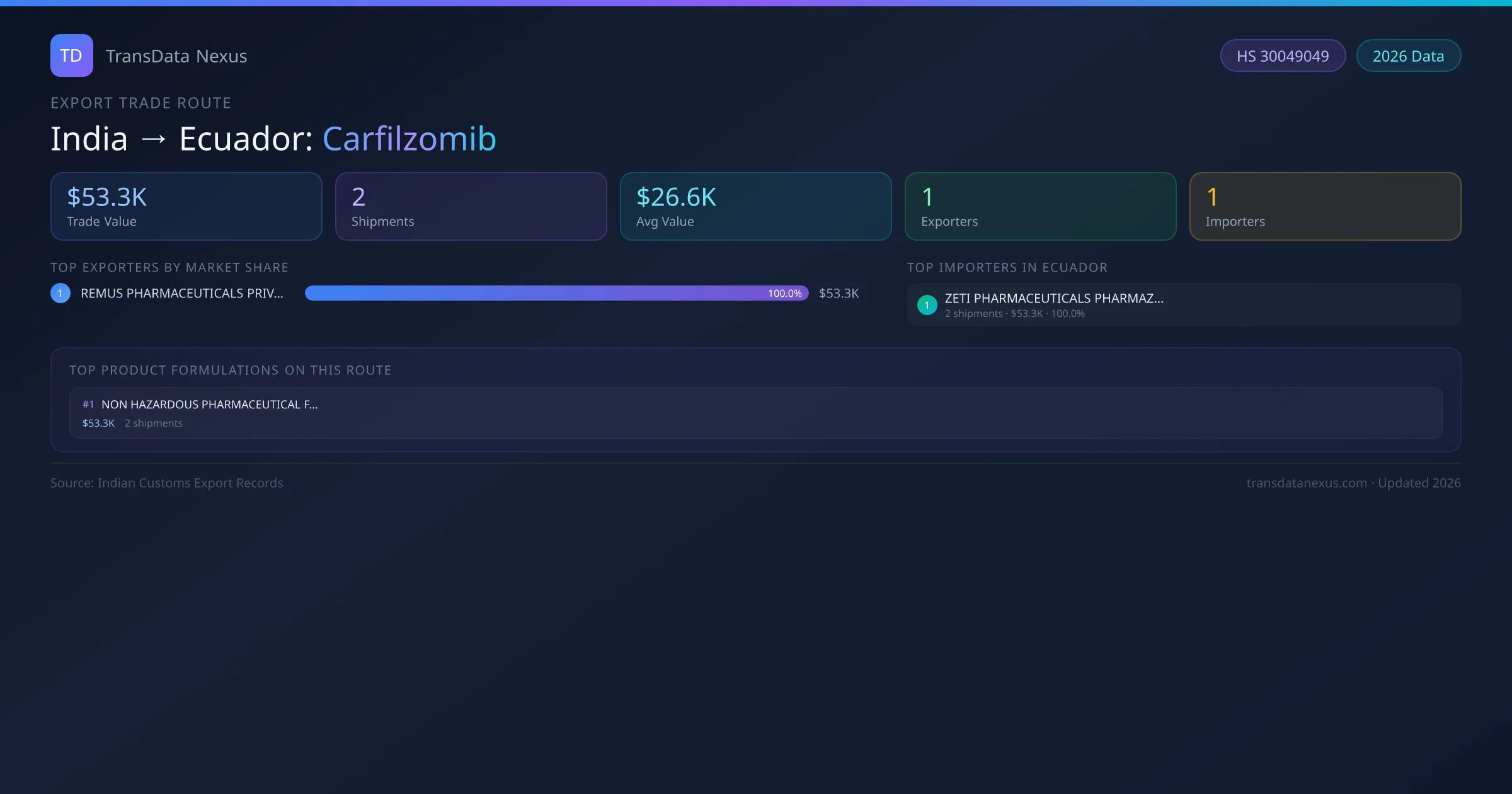Click the blue rank 1 exporter circle
This screenshot has height=794, width=1512.
(x=60, y=293)
